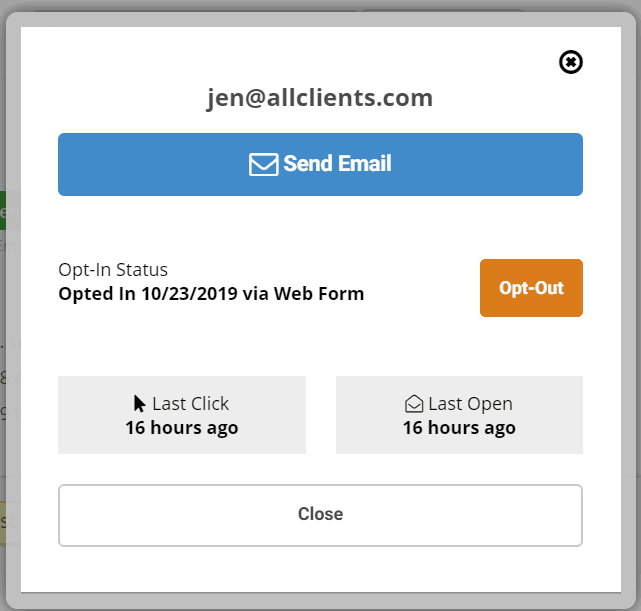The width and height of the screenshot is (641, 611).
Task: Click the gray overlay border below the dialog
Action: [x=320, y=601]
